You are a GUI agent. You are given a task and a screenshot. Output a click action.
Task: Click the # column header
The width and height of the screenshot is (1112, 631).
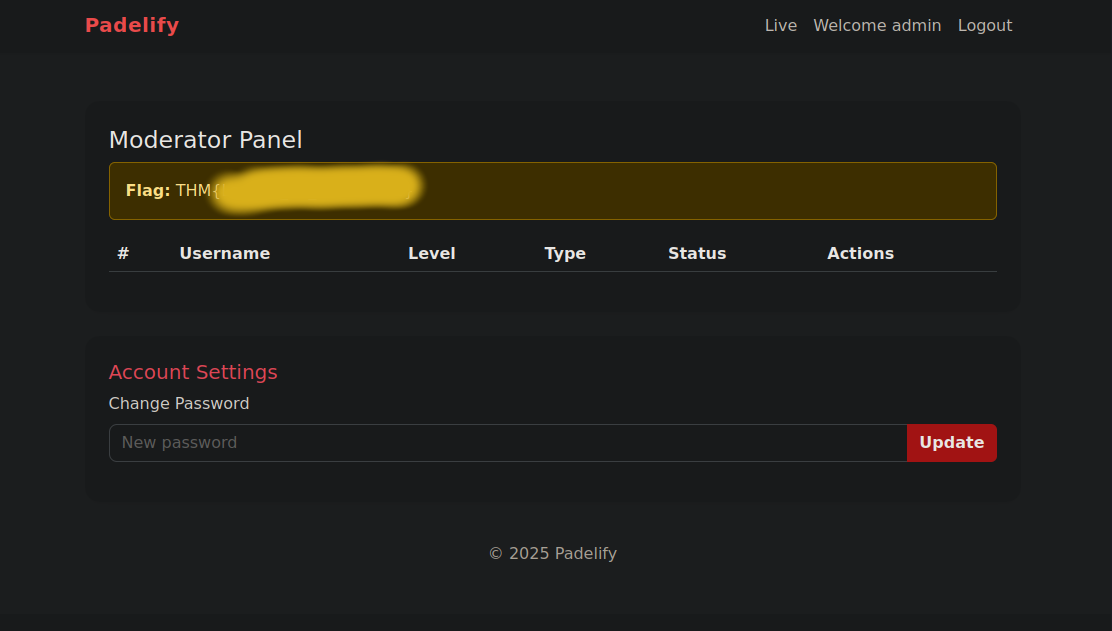click(x=123, y=254)
